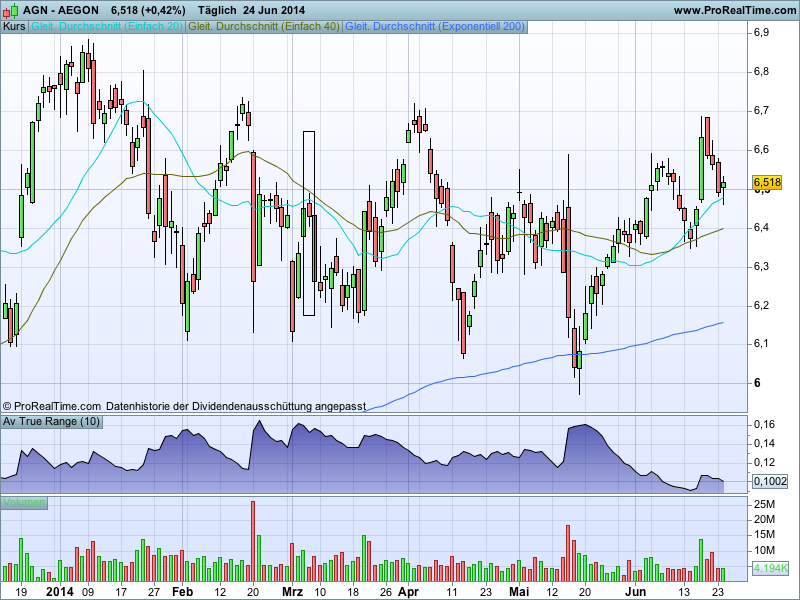The width and height of the screenshot is (800, 600).
Task: Click the 19 date label on time axis
Action: click(21, 592)
